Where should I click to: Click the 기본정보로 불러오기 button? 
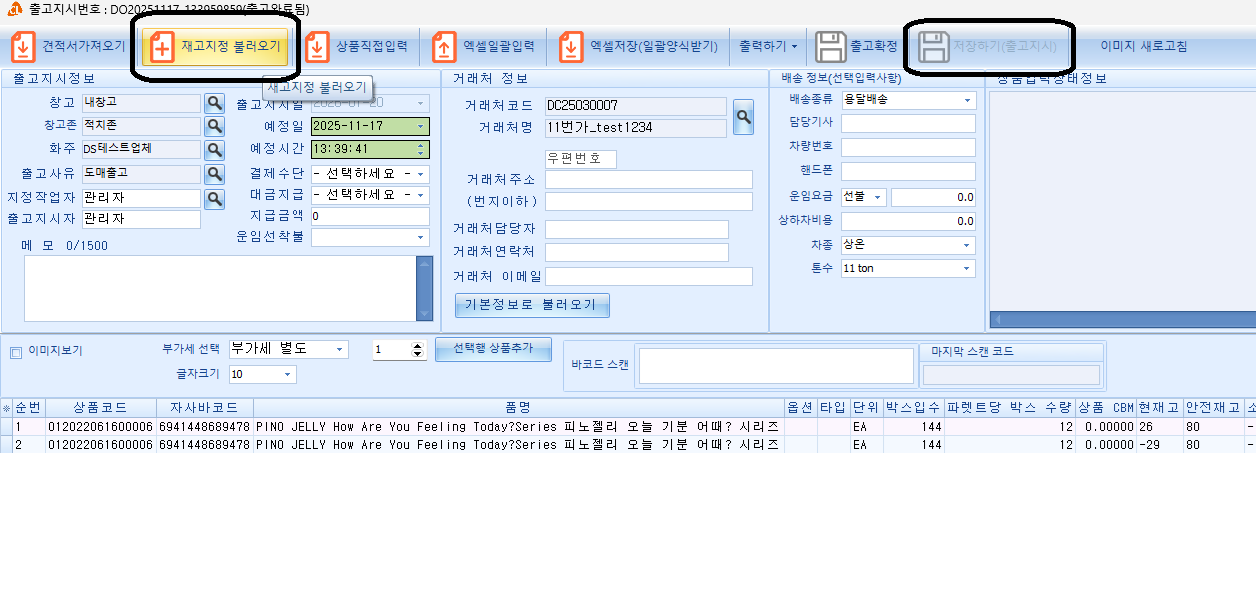click(x=532, y=305)
